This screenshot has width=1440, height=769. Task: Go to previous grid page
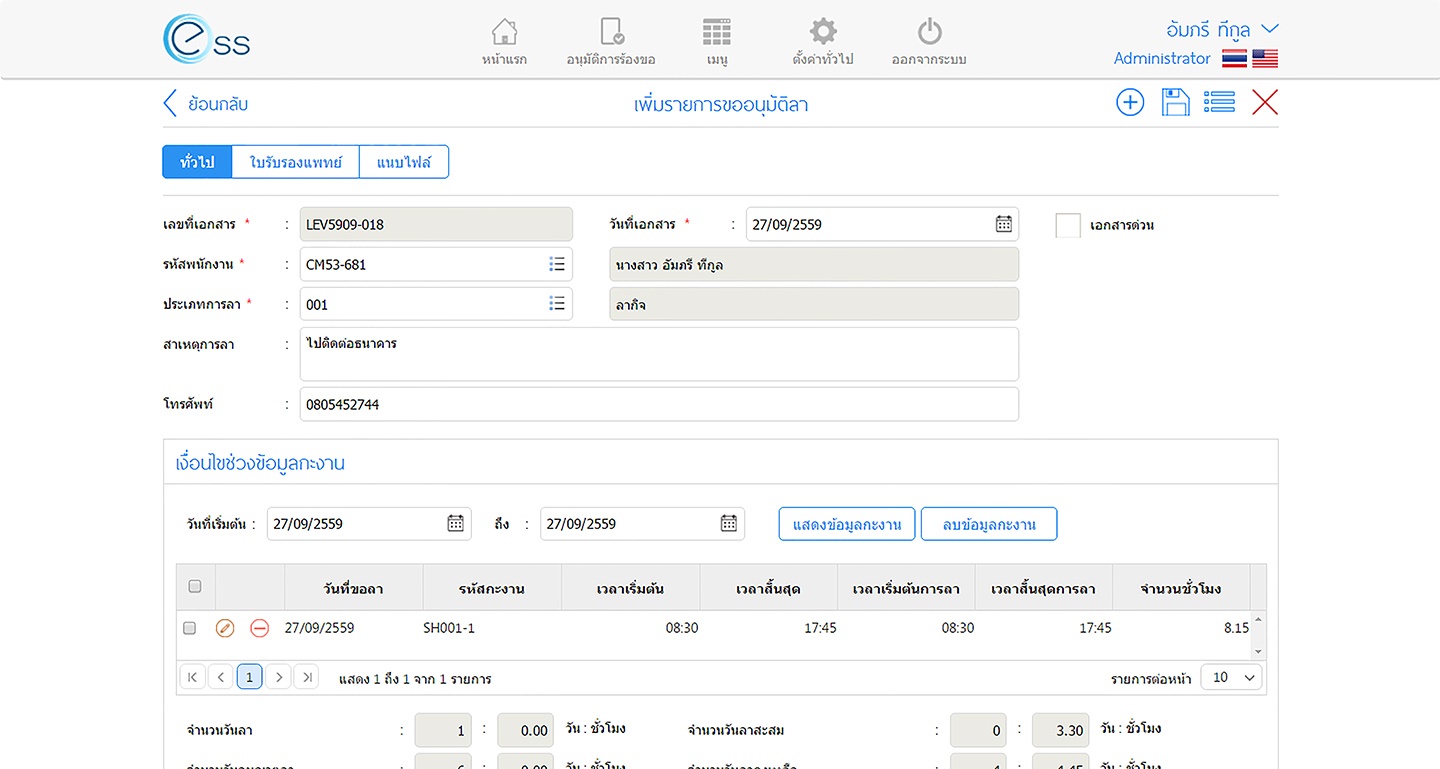(x=221, y=678)
